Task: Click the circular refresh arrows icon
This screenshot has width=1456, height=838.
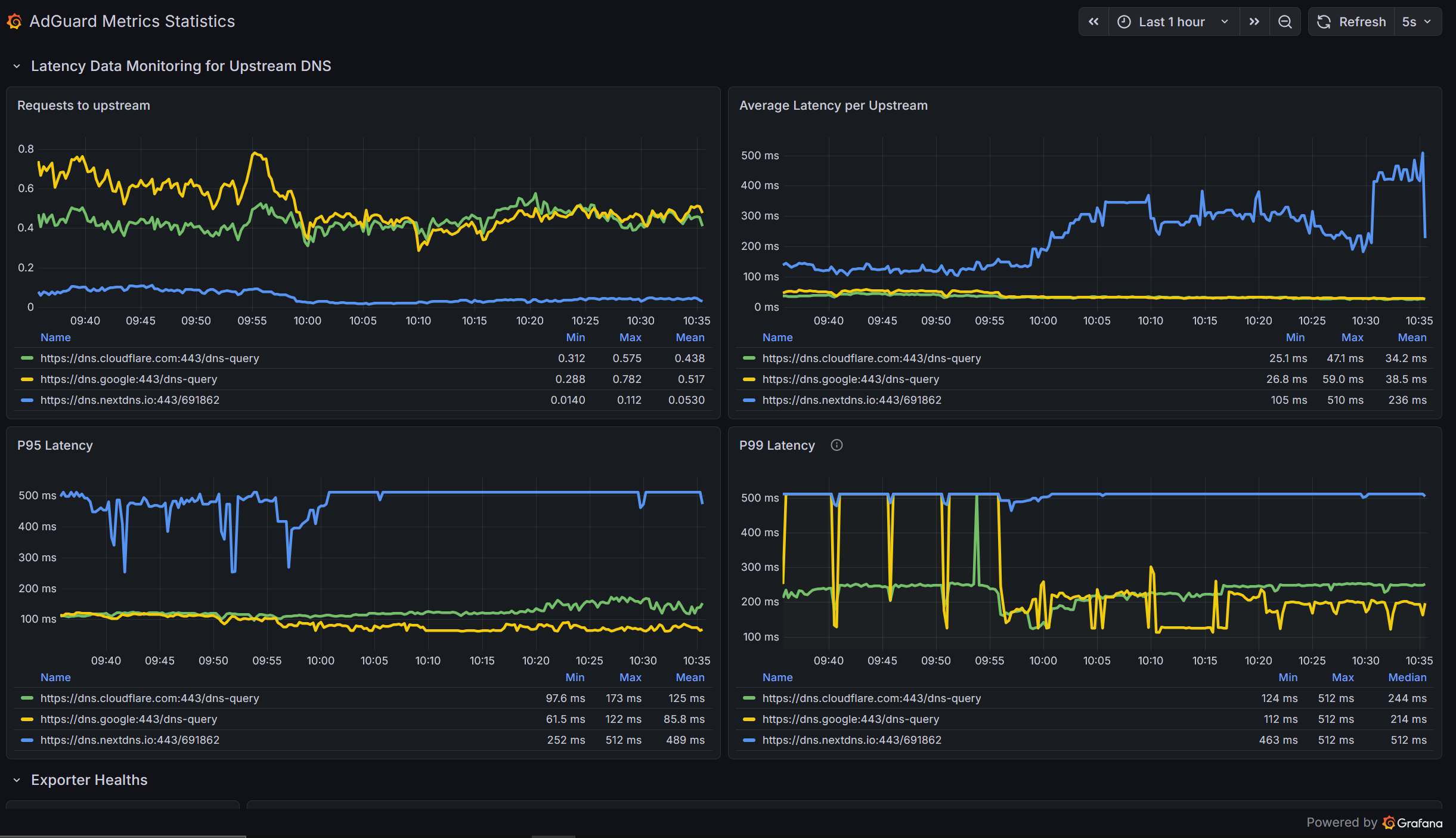Action: point(1324,22)
